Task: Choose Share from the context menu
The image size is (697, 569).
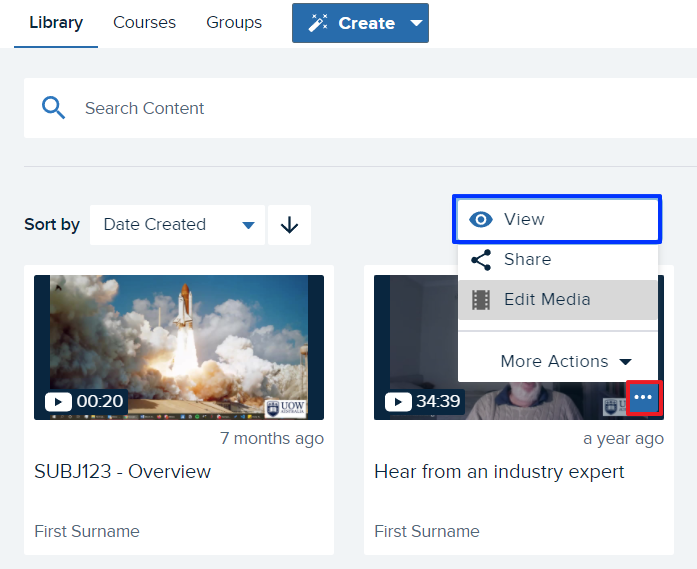Action: tap(557, 260)
